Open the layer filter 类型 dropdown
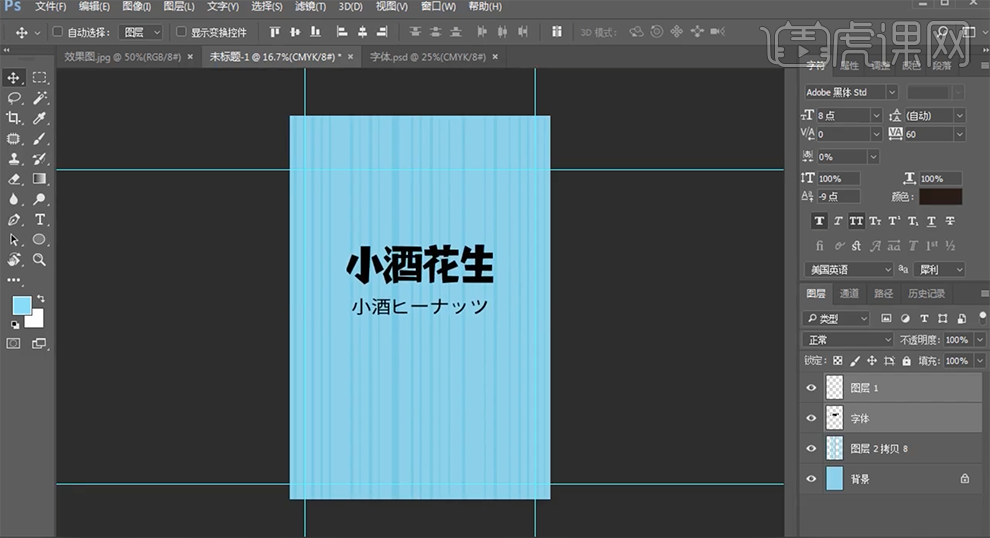 pyautogui.click(x=836, y=319)
